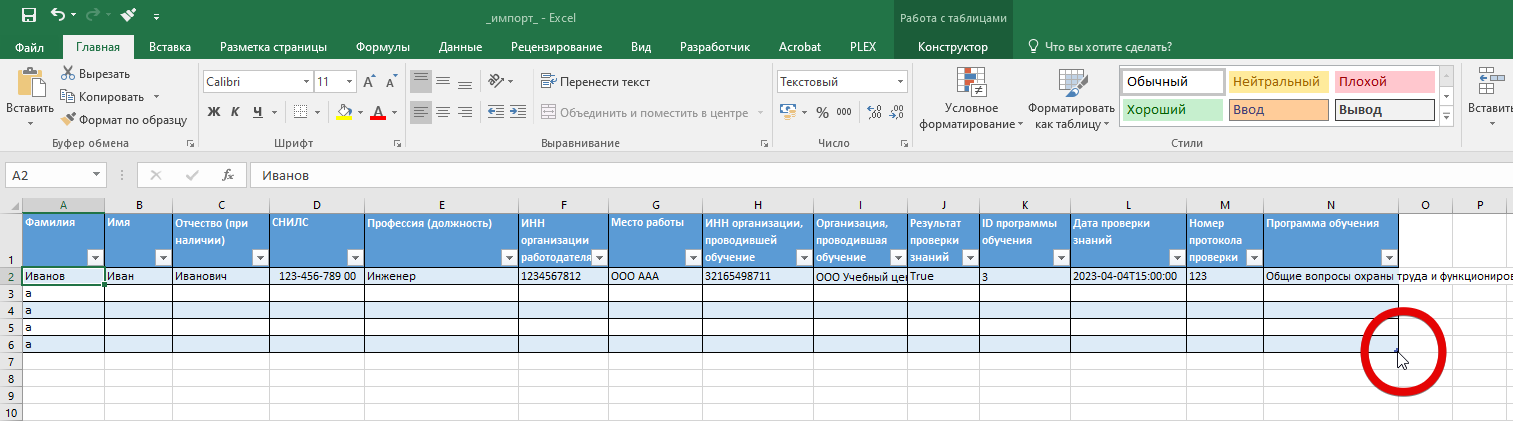Open the Текстовый number format dropdown

click(x=900, y=82)
